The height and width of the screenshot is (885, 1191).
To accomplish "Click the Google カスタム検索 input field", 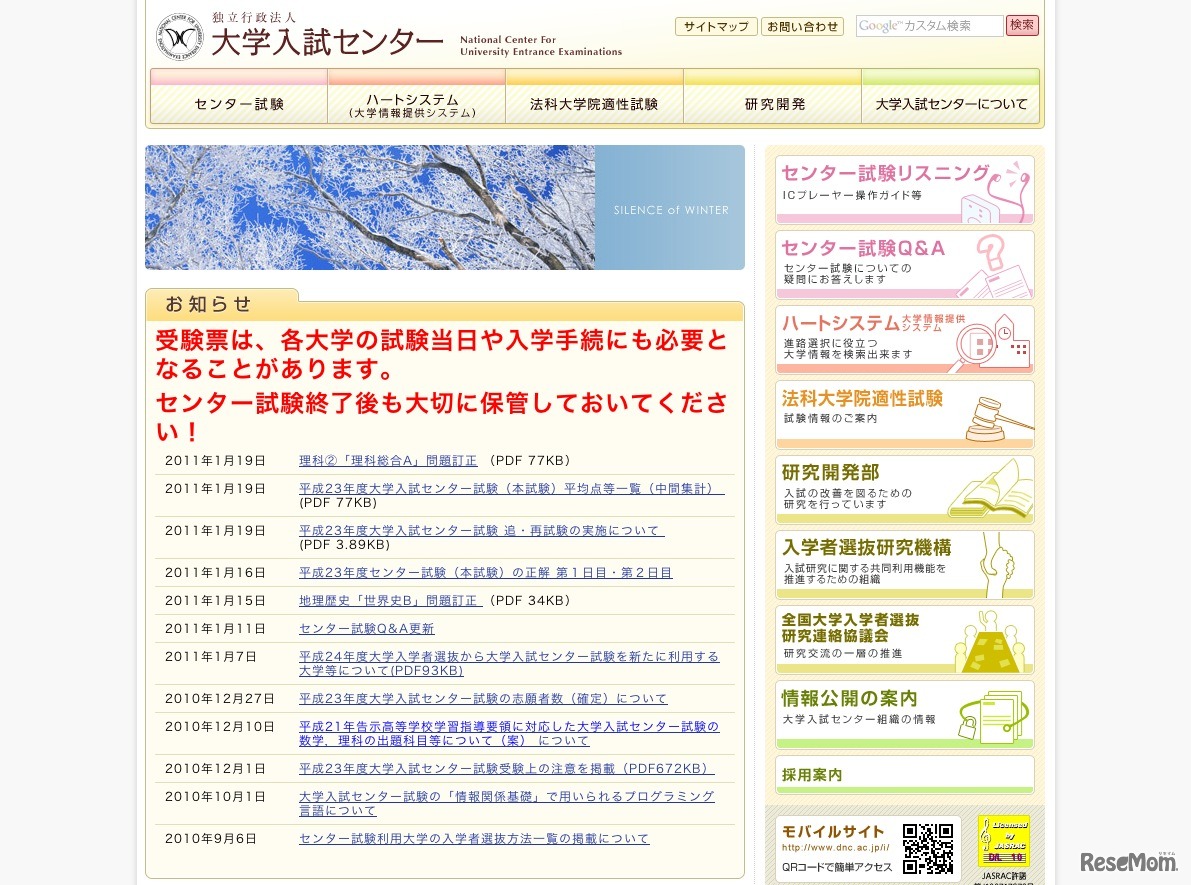I will [928, 25].
